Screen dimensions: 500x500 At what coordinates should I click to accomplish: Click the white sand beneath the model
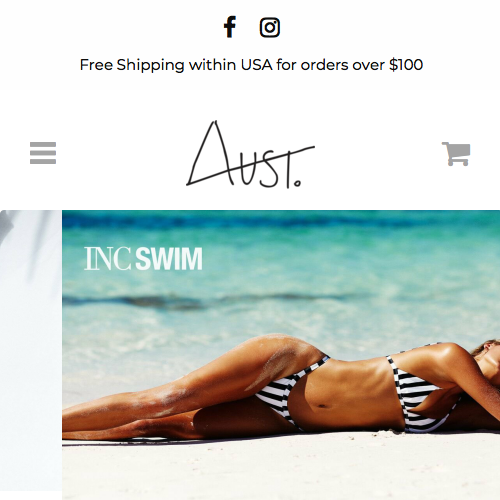tap(280, 470)
